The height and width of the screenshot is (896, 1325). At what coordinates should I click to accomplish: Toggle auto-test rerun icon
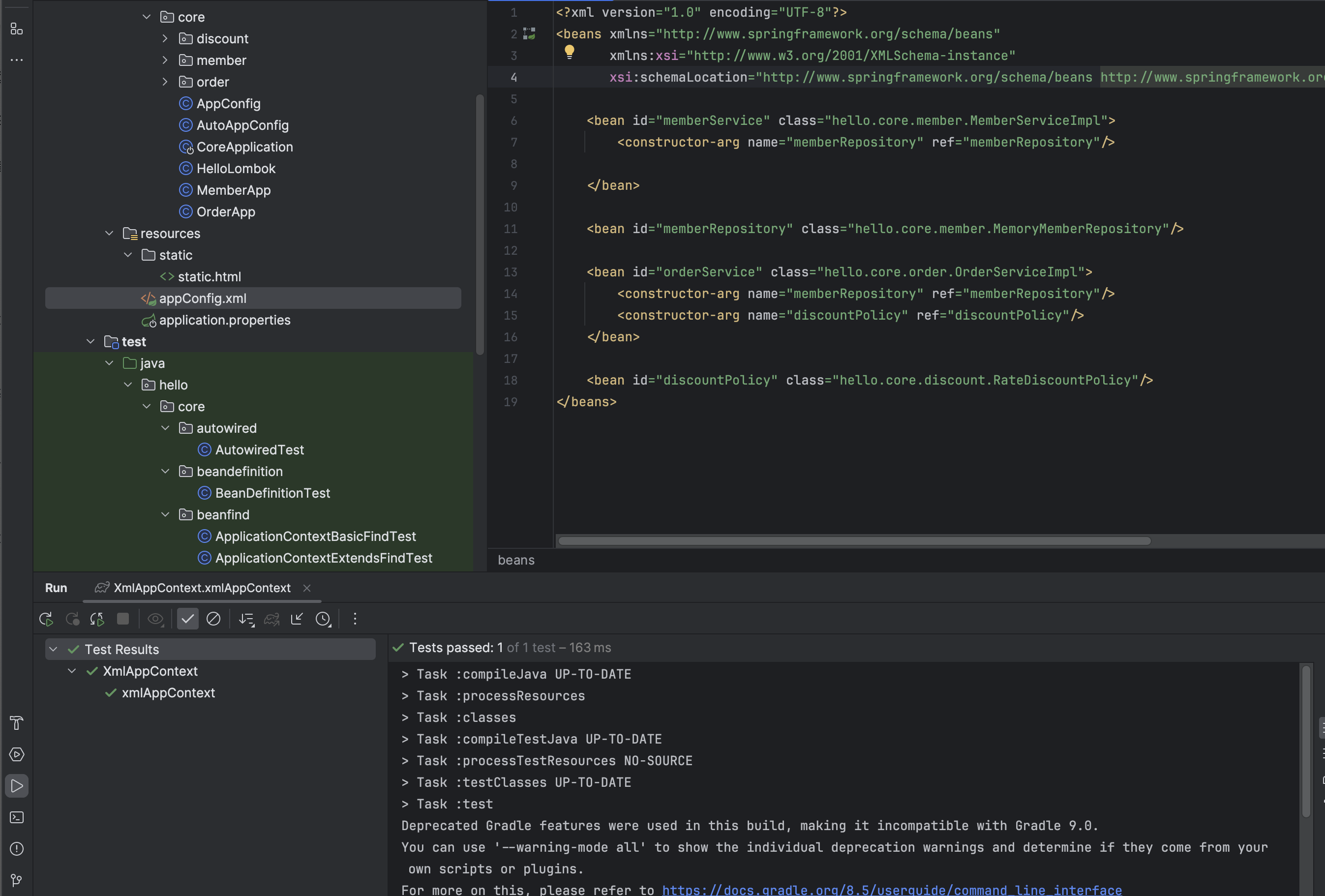[x=97, y=619]
